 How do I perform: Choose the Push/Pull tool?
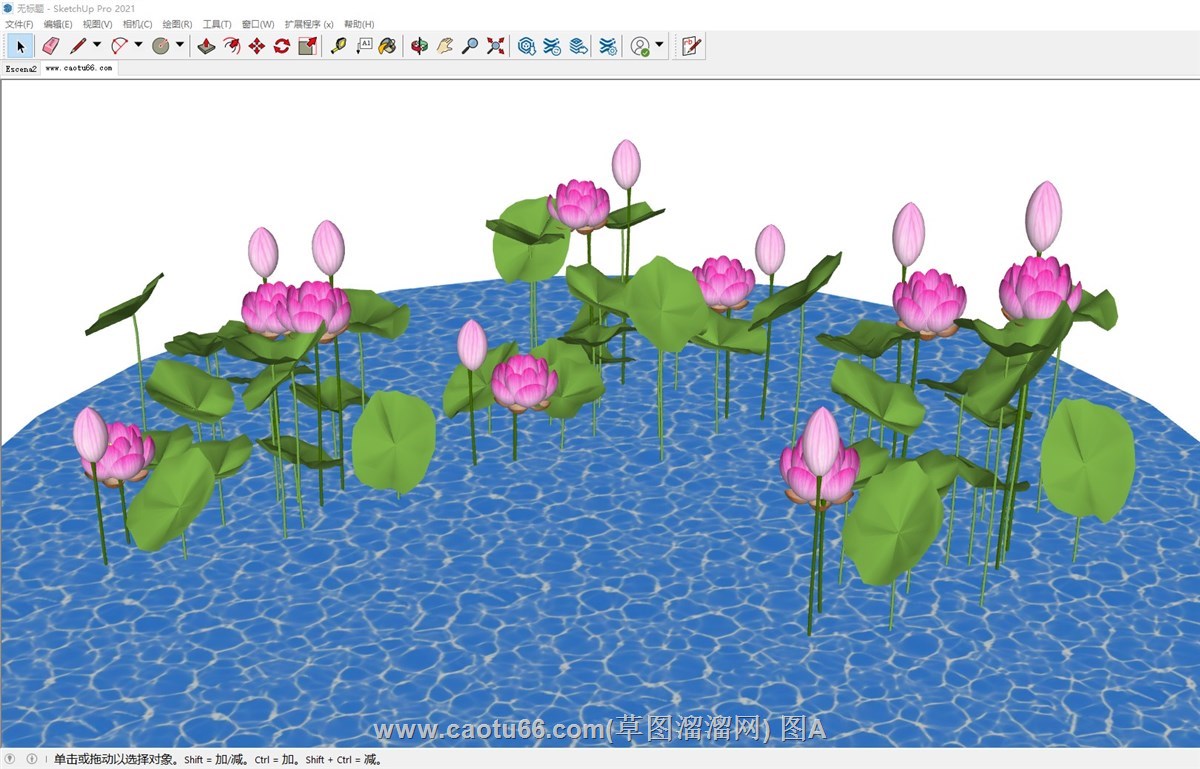tap(206, 46)
